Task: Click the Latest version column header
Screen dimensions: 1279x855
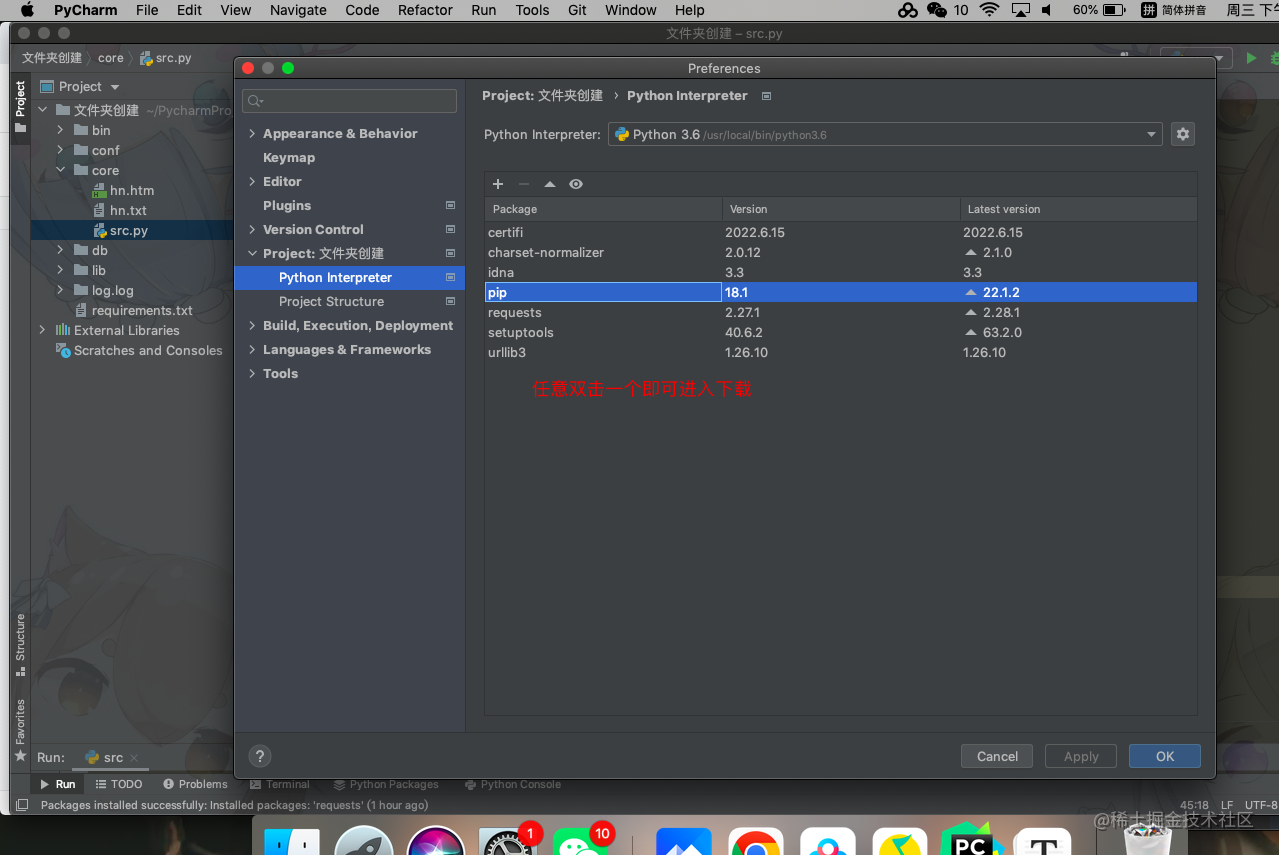Action: tap(1078, 209)
